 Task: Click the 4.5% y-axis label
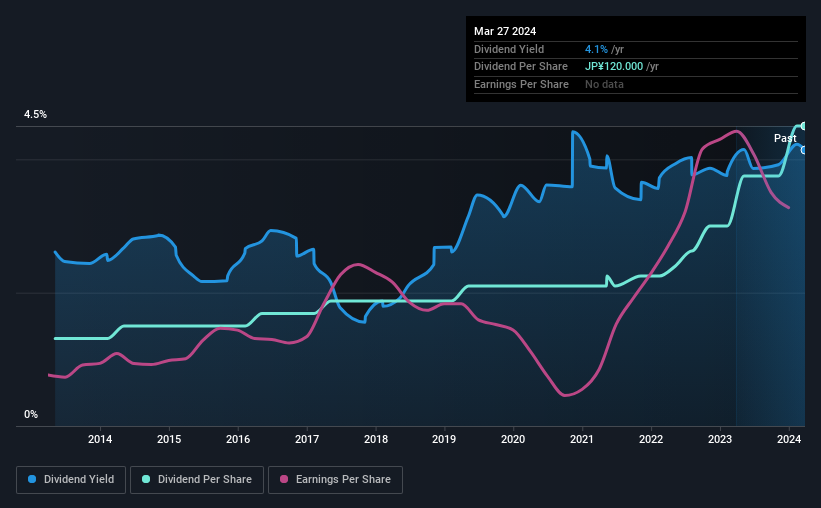click(x=35, y=114)
